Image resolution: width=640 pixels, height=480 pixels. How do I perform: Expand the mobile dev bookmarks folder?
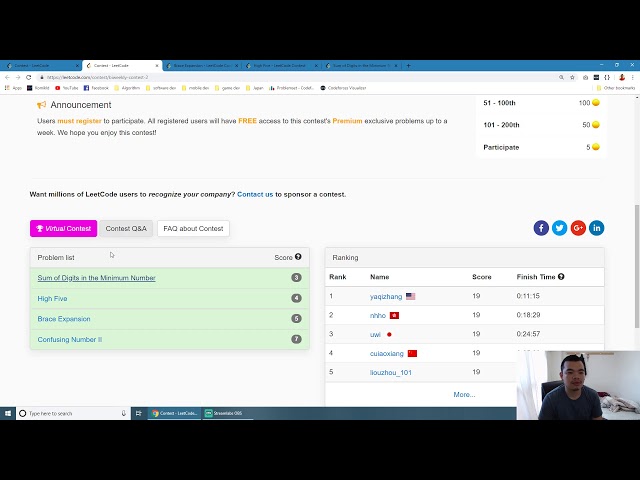tap(196, 88)
